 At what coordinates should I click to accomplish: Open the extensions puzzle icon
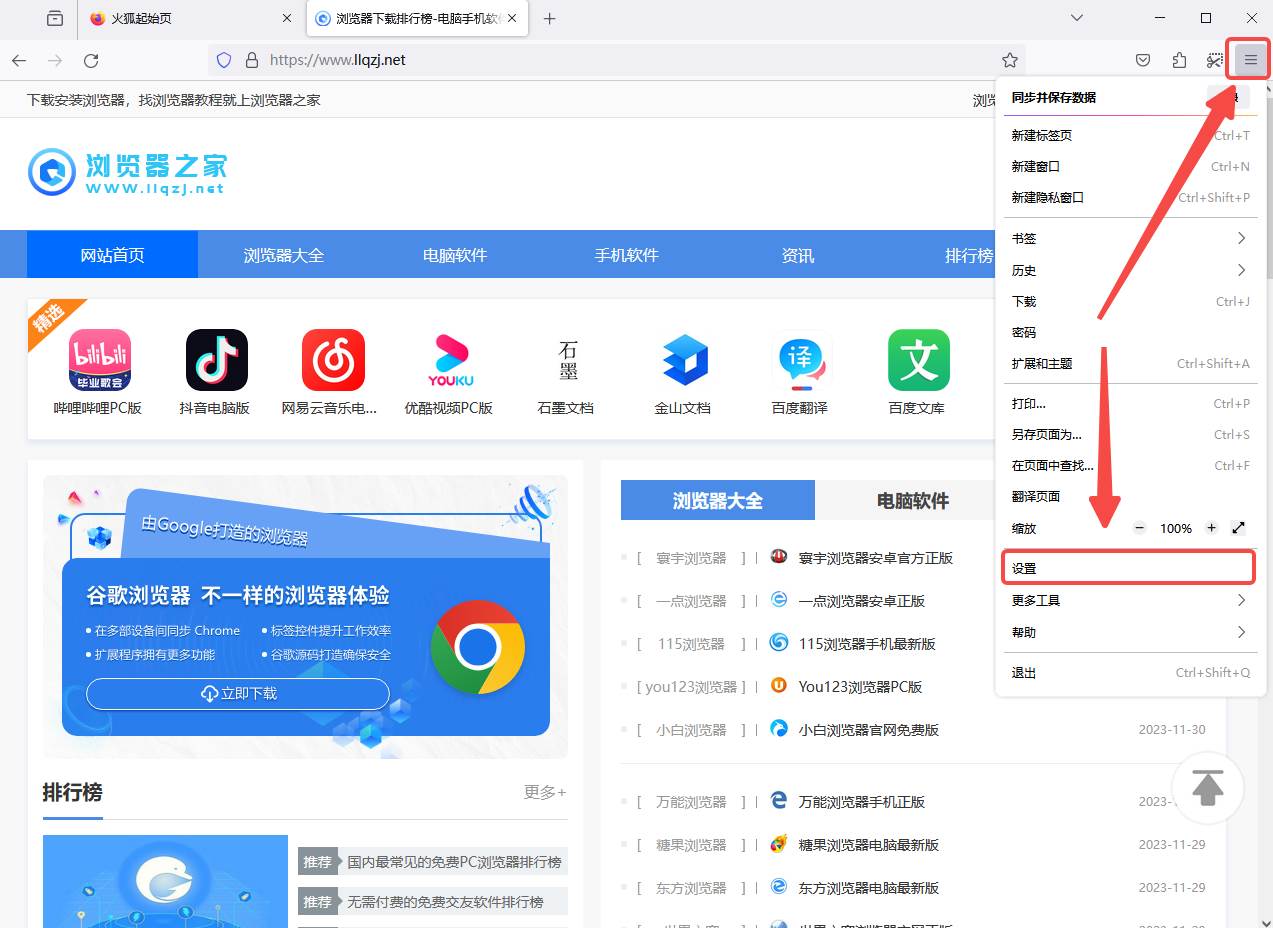[1179, 60]
